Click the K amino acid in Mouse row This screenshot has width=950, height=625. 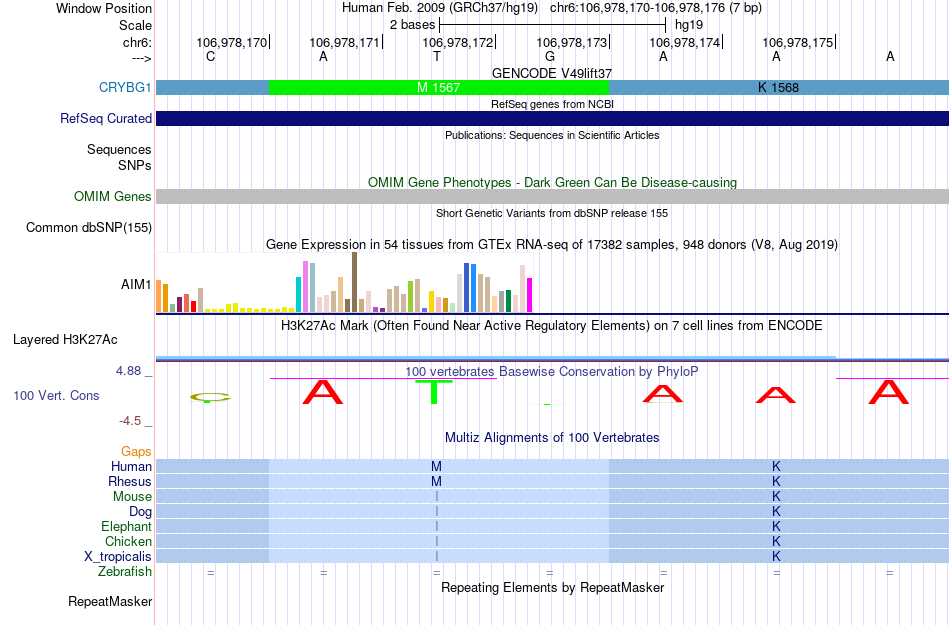click(776, 497)
